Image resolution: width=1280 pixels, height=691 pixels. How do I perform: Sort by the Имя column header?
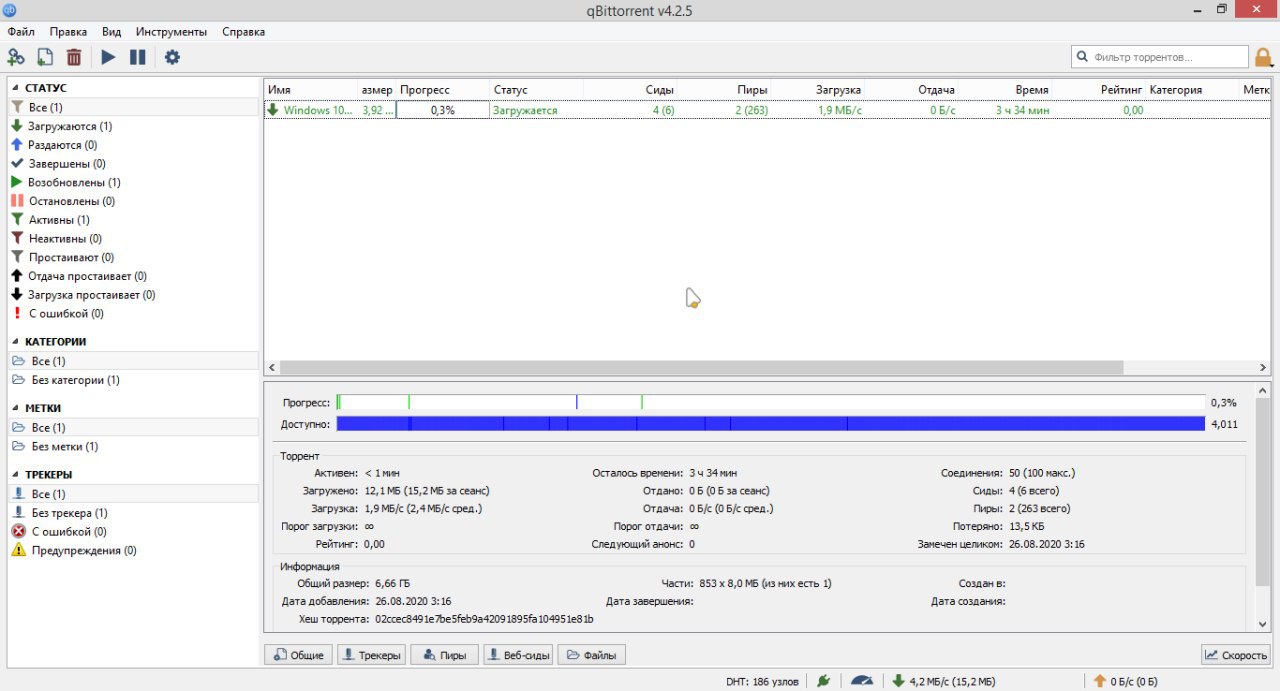(x=310, y=90)
